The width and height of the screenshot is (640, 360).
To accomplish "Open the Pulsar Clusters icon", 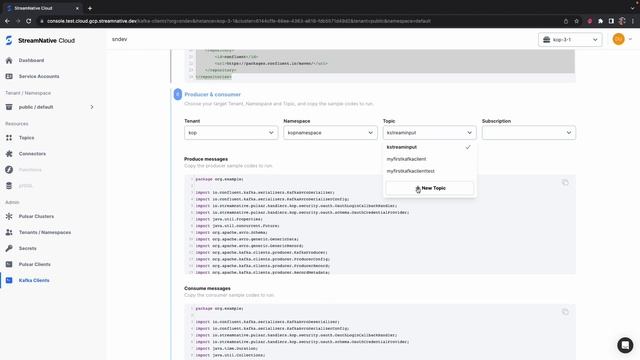I will click(9, 216).
